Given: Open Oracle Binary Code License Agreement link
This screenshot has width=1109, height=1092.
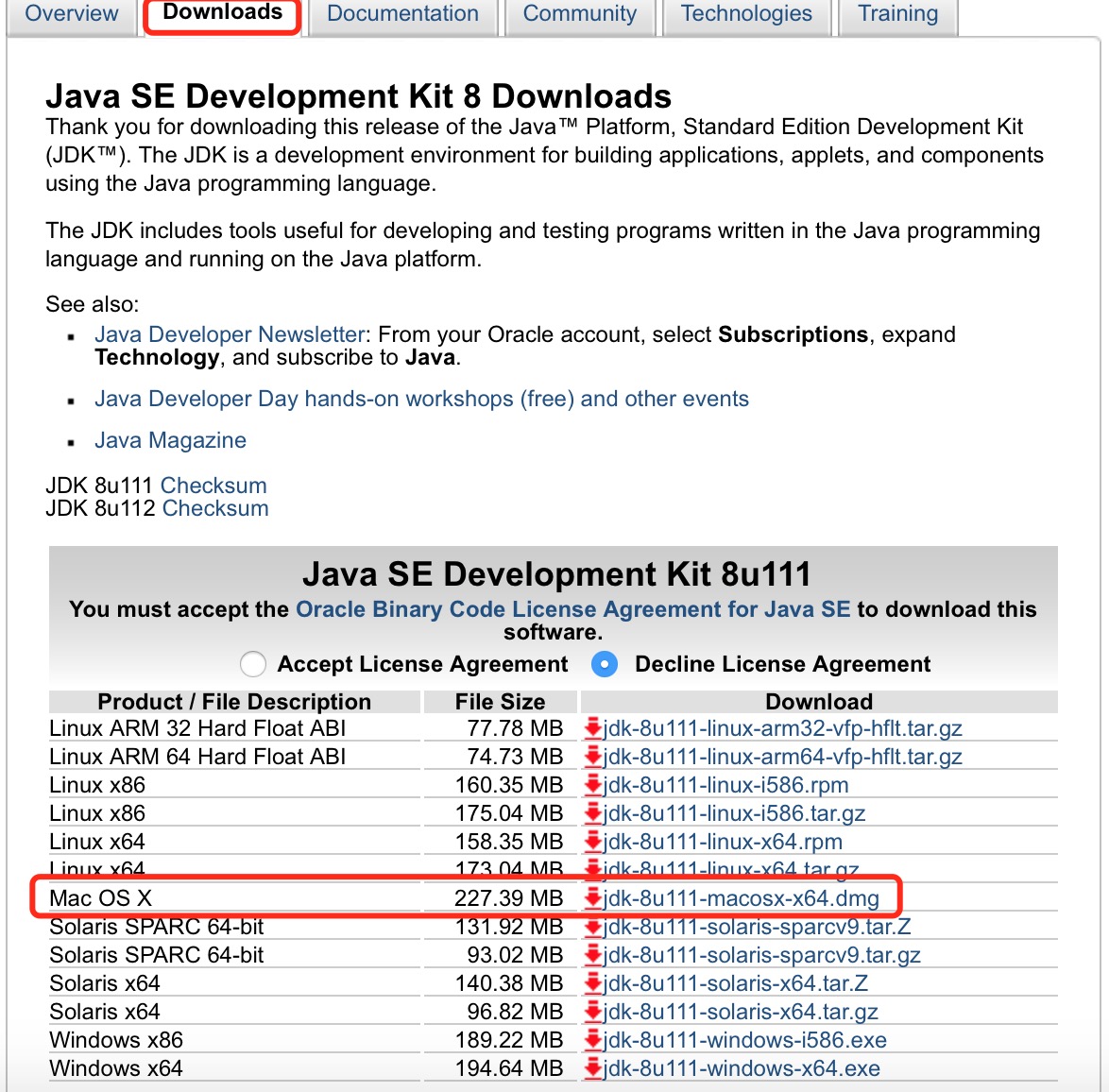Looking at the screenshot, I should [572, 609].
